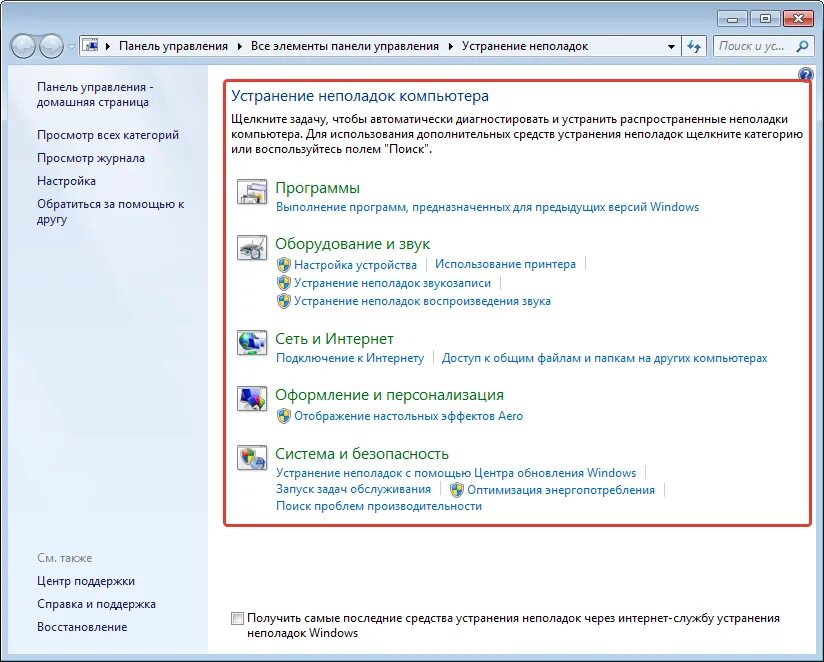Launch Устранение неполадок звукозаписи
The height and width of the screenshot is (662, 824).
pos(393,283)
